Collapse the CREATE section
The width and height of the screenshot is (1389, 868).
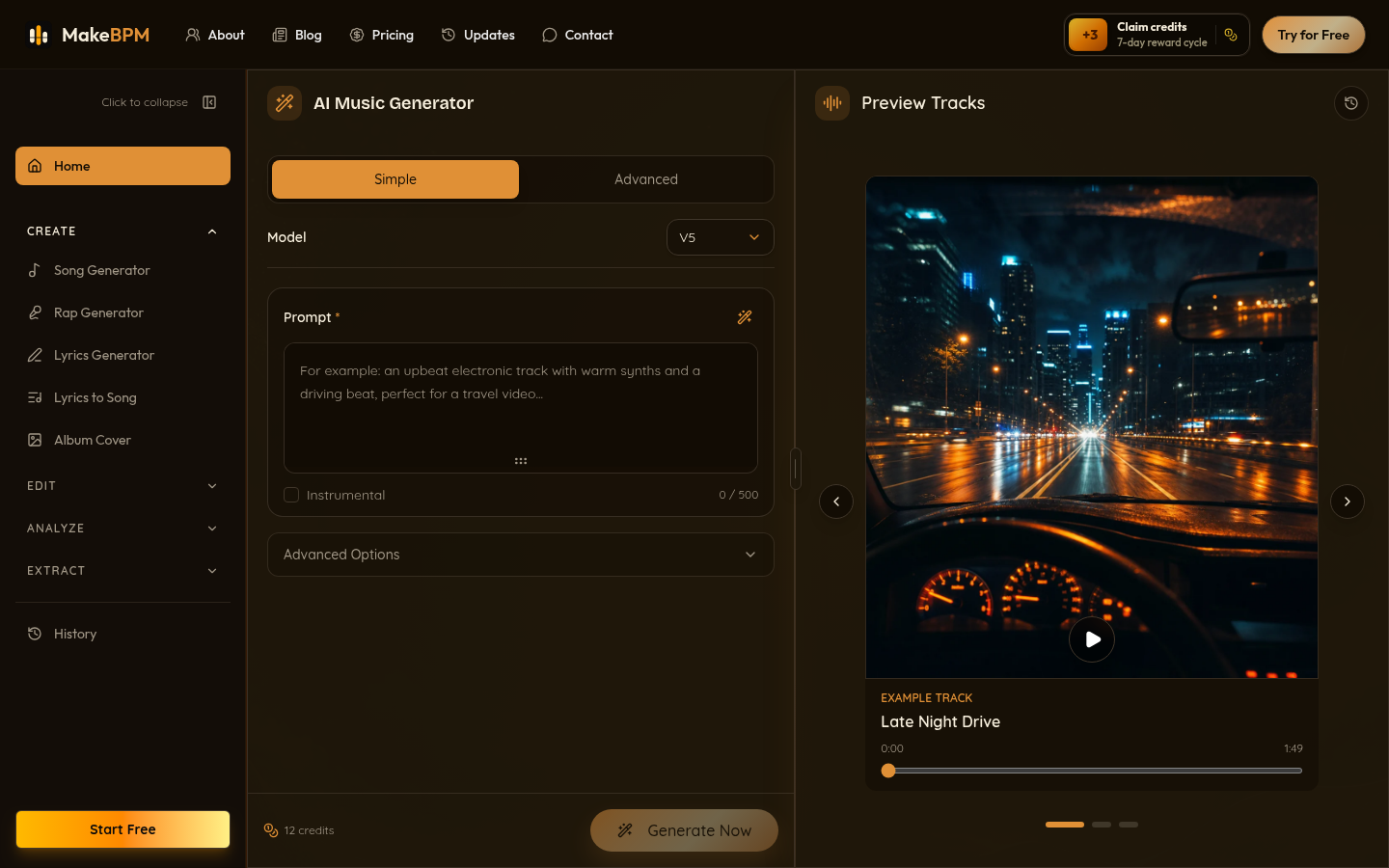pyautogui.click(x=123, y=231)
